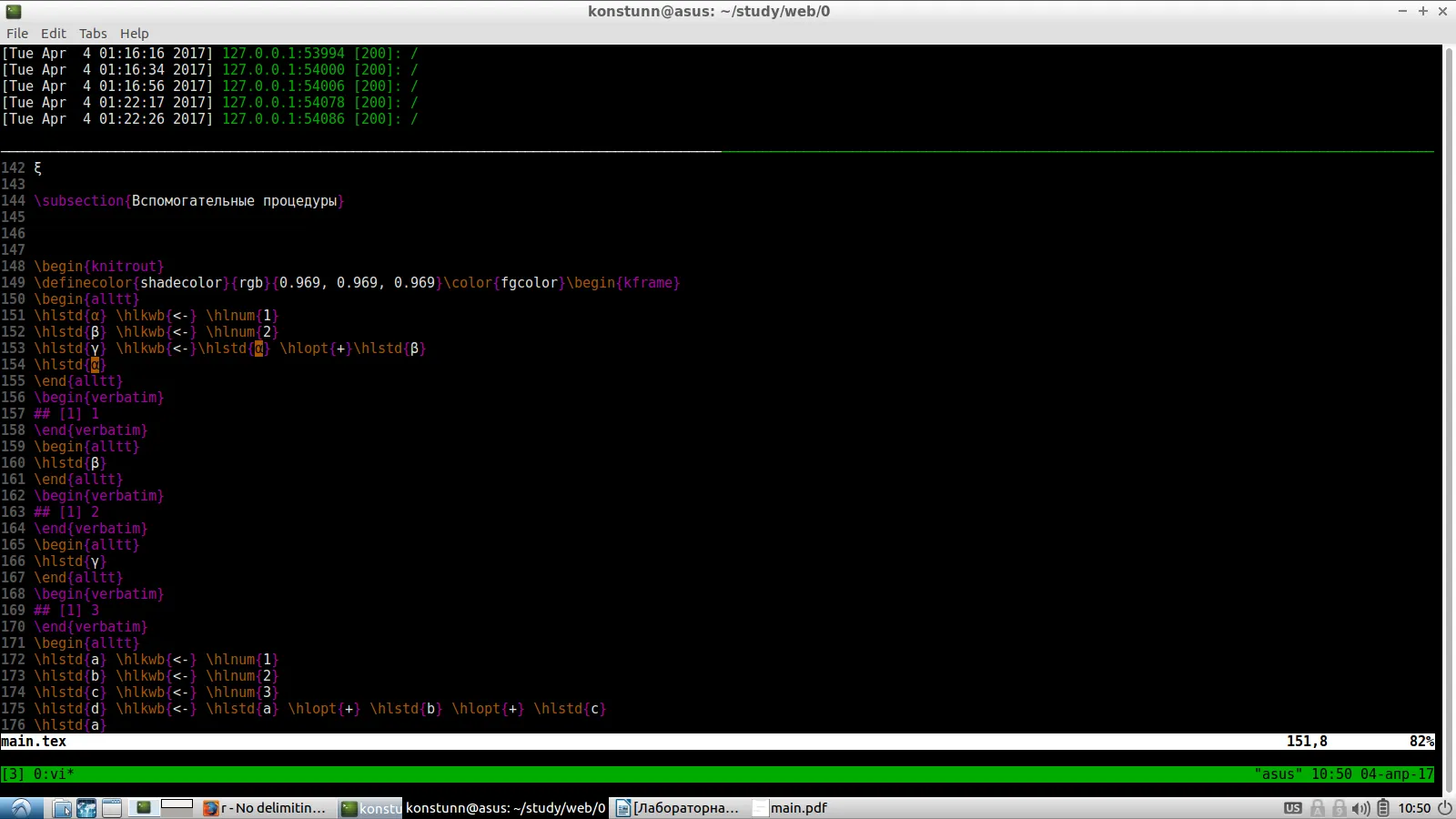Screen dimensions: 1456x819
Task: Click the terminal window menu icon in title bar
Action: (14, 12)
